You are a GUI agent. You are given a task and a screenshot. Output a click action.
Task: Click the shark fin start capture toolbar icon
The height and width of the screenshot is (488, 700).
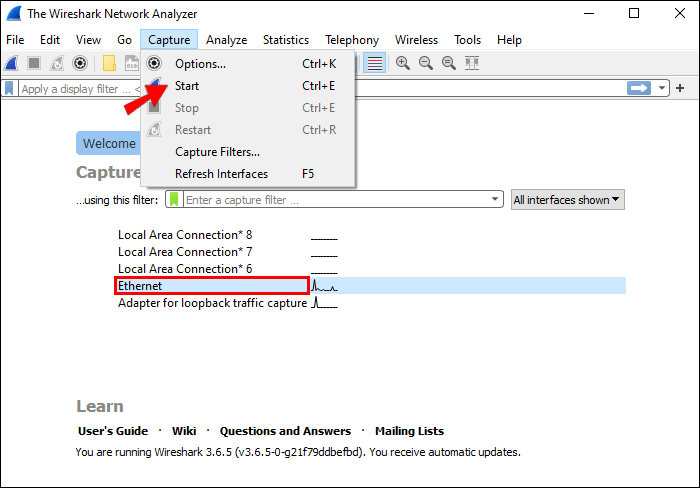[11, 63]
